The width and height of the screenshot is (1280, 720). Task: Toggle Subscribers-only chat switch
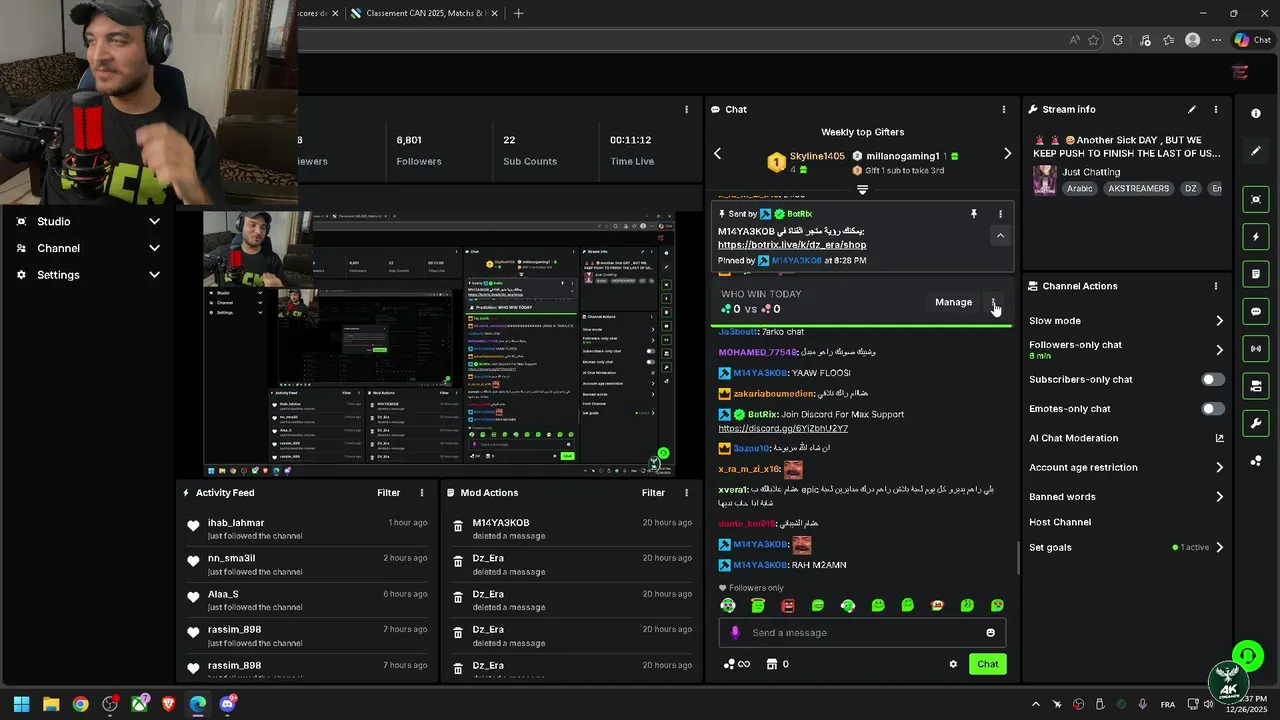(x=1212, y=380)
